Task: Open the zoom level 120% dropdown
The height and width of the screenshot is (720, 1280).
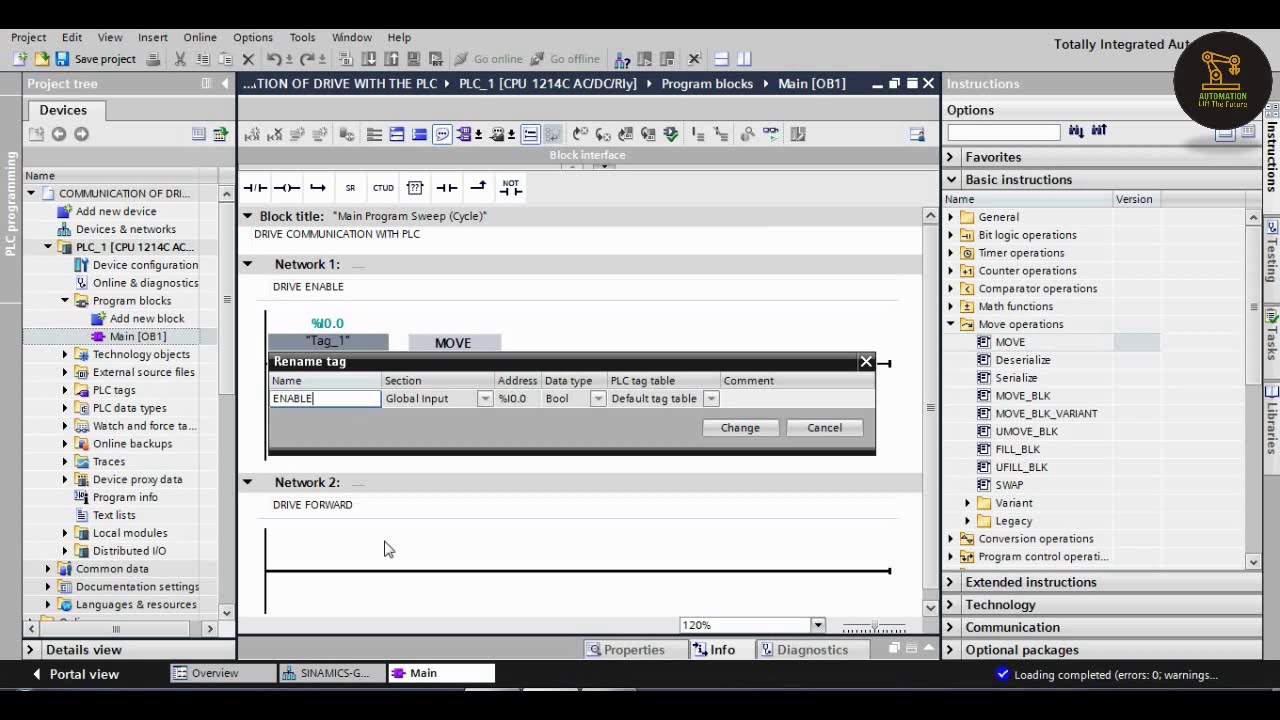Action: [818, 625]
